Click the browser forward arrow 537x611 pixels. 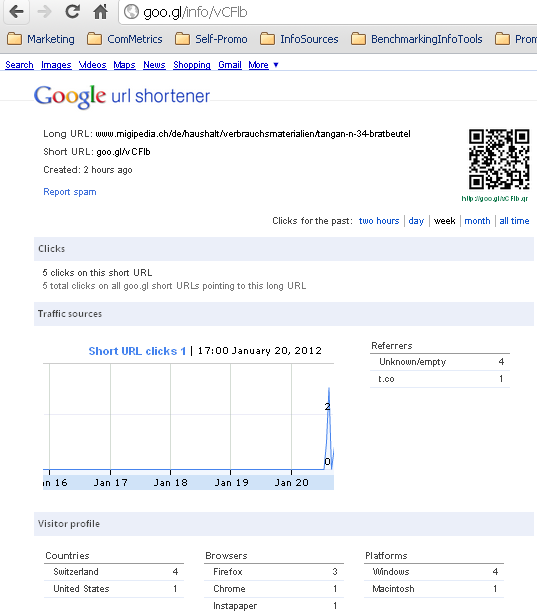(44, 12)
